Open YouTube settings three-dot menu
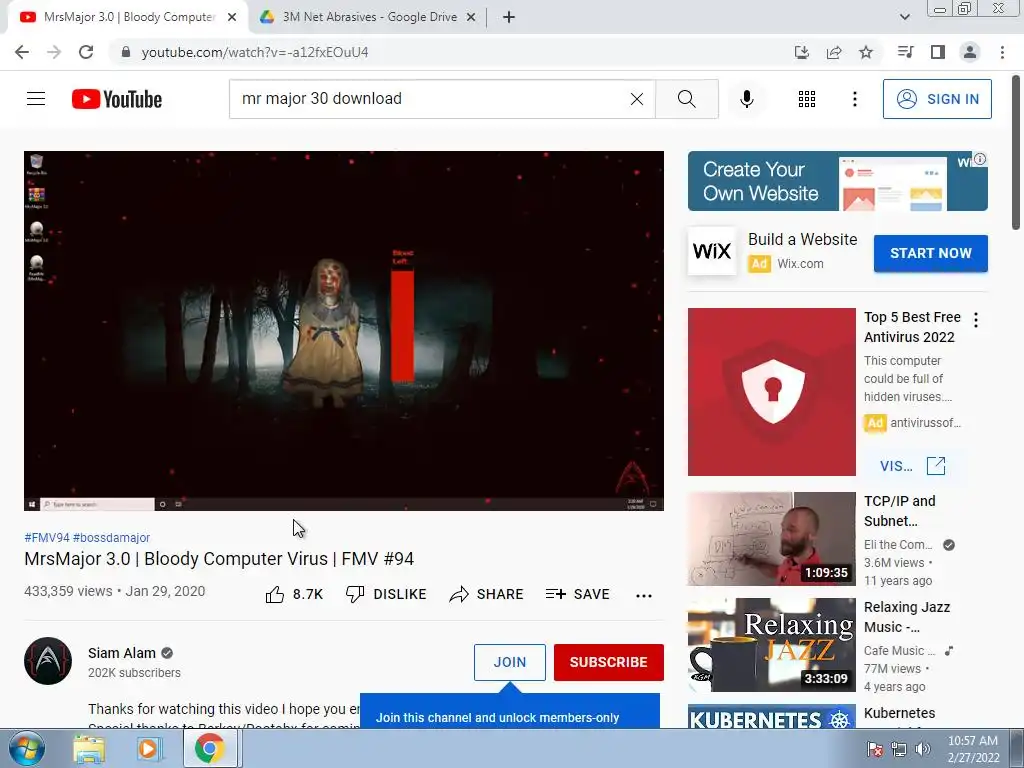This screenshot has height=768, width=1024. (854, 99)
